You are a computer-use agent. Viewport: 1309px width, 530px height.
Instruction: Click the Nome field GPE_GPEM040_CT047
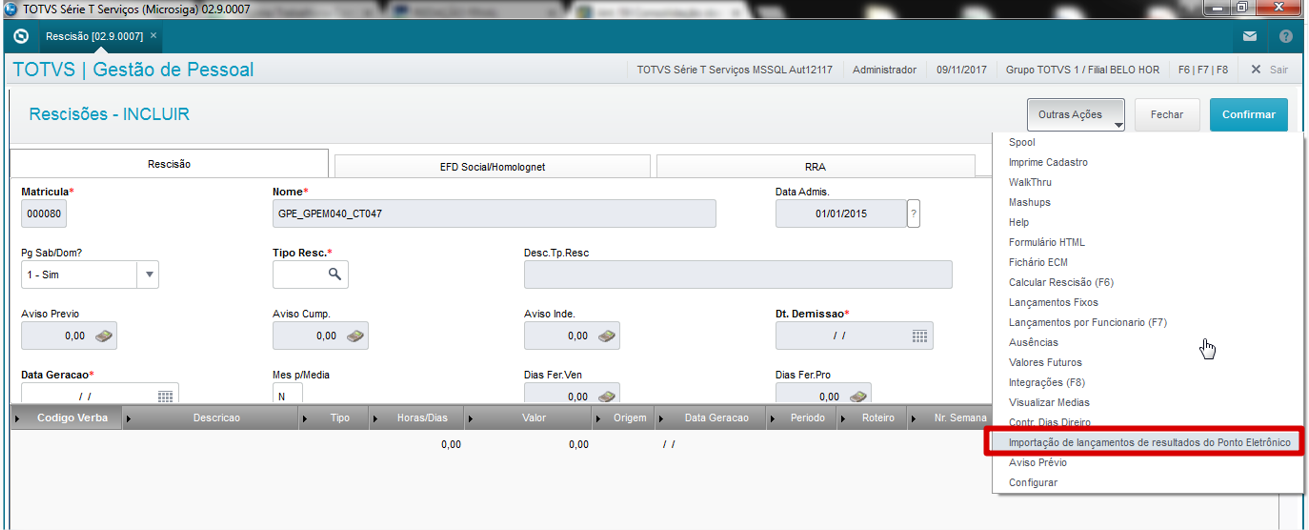(x=494, y=214)
